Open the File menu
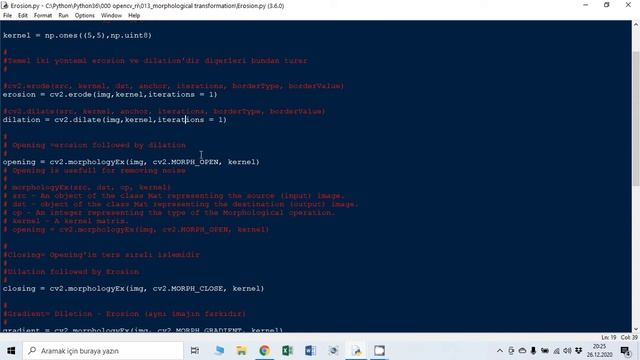The height and width of the screenshot is (360, 640). point(7,16)
